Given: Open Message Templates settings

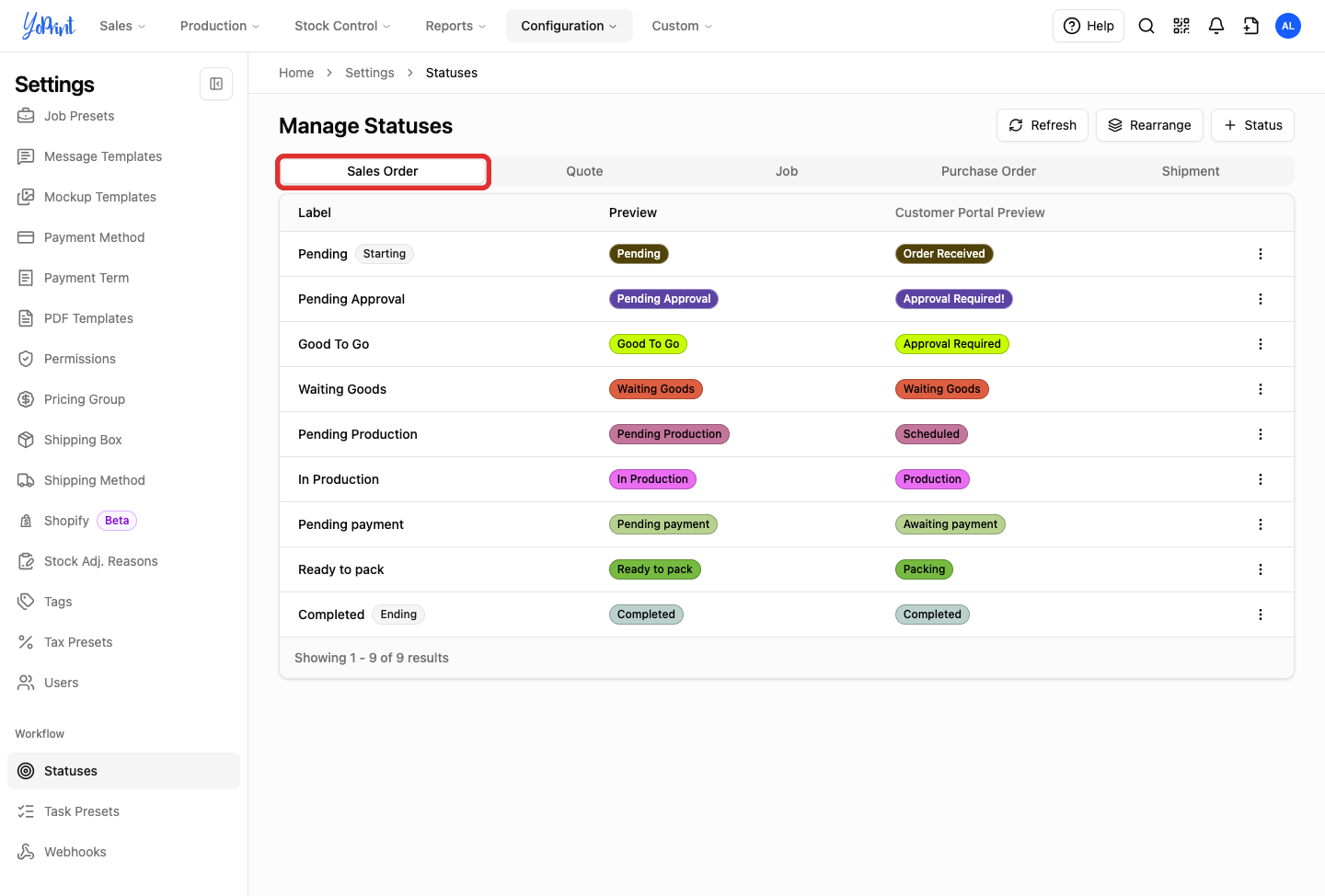Looking at the screenshot, I should (103, 156).
